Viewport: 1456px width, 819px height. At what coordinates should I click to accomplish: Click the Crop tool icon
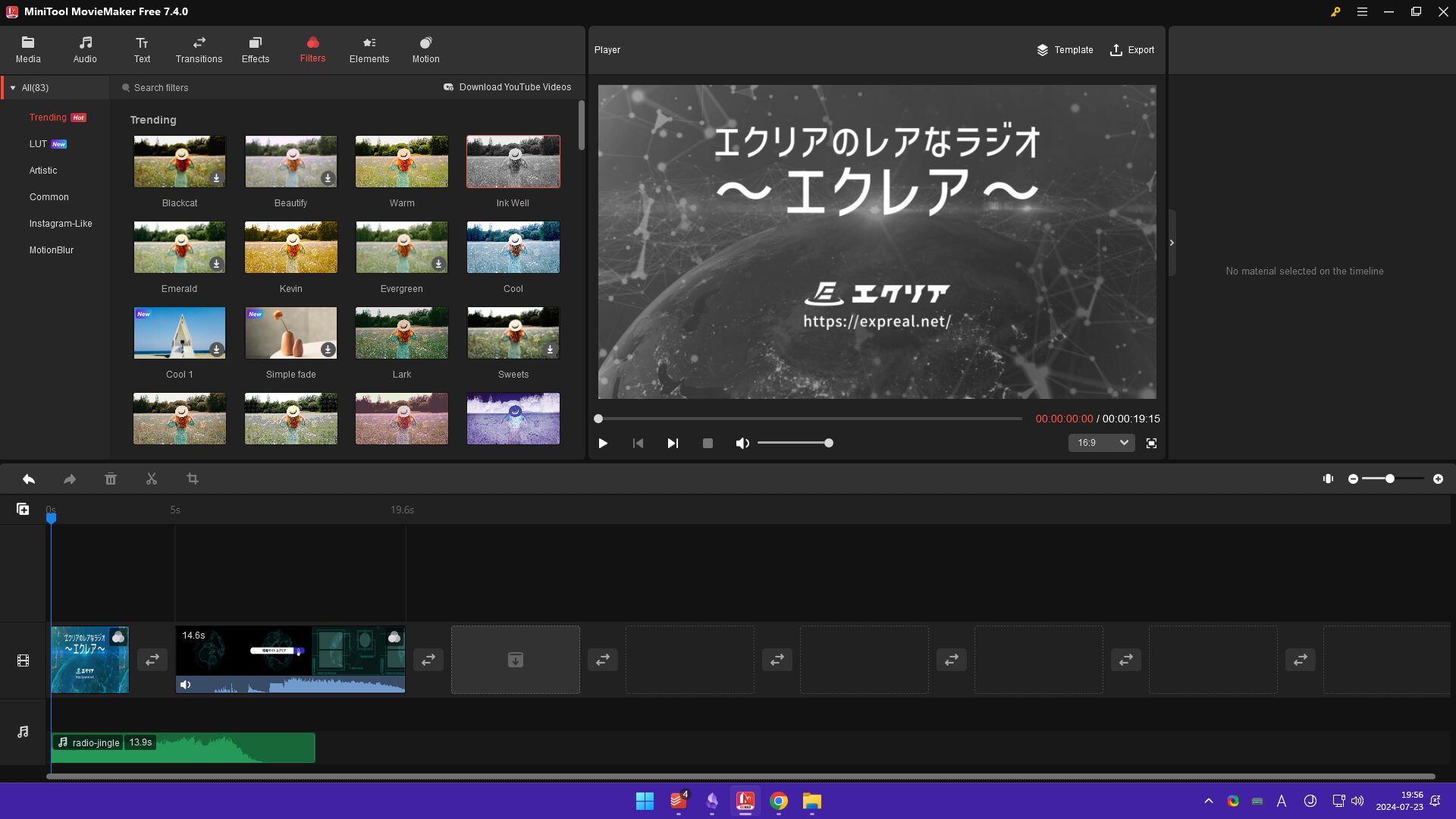[x=193, y=479]
